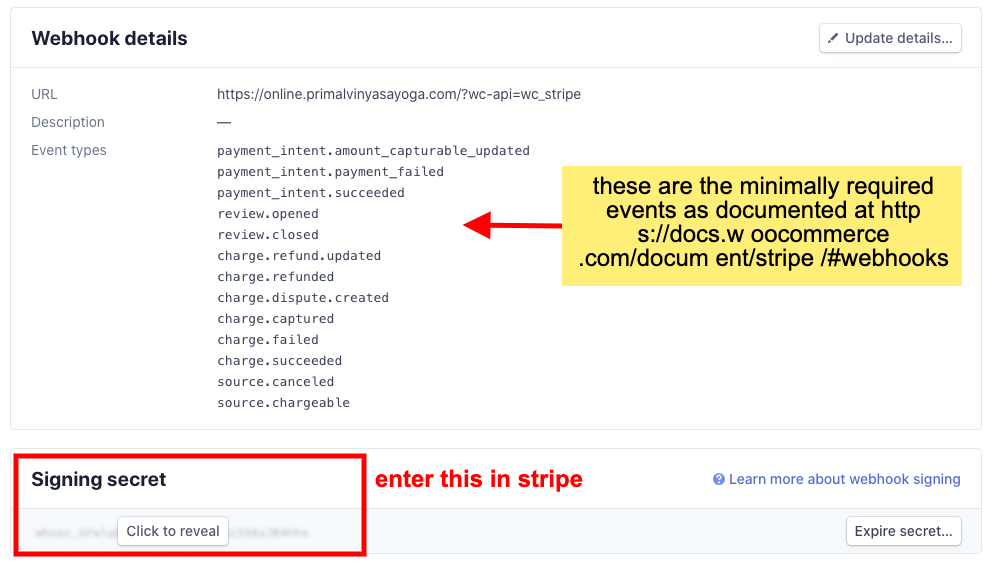Click the Webhook details heading
Viewport: 992px width, 564px height.
point(109,39)
